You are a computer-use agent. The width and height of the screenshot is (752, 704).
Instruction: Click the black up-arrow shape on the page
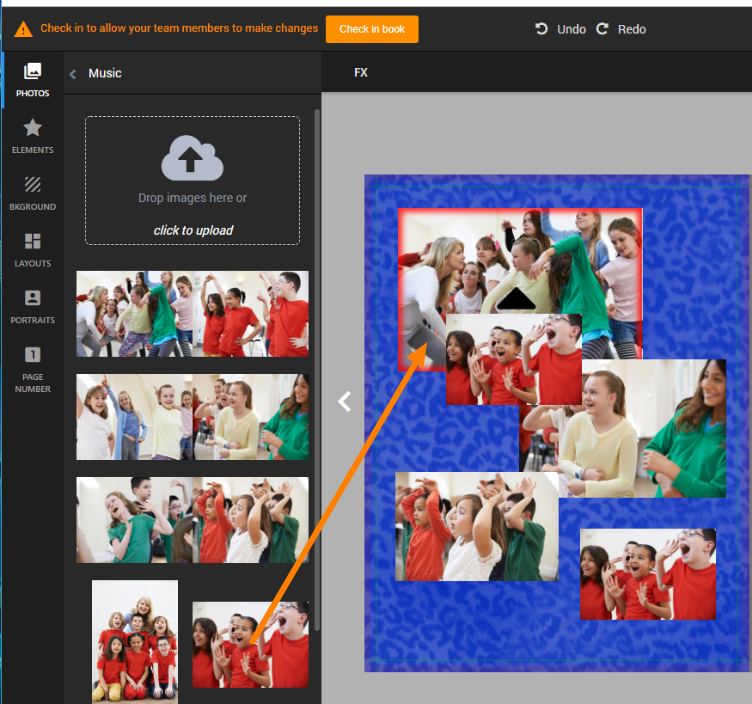pos(516,298)
